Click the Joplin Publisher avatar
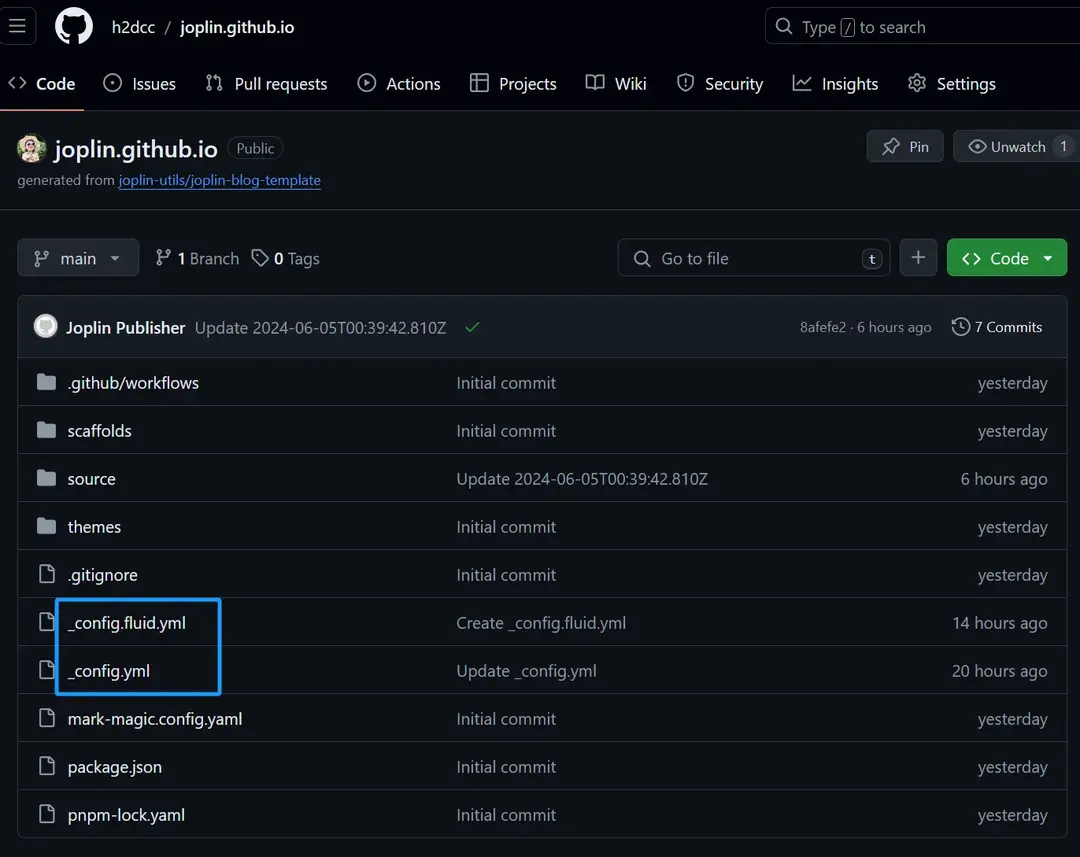 [46, 327]
